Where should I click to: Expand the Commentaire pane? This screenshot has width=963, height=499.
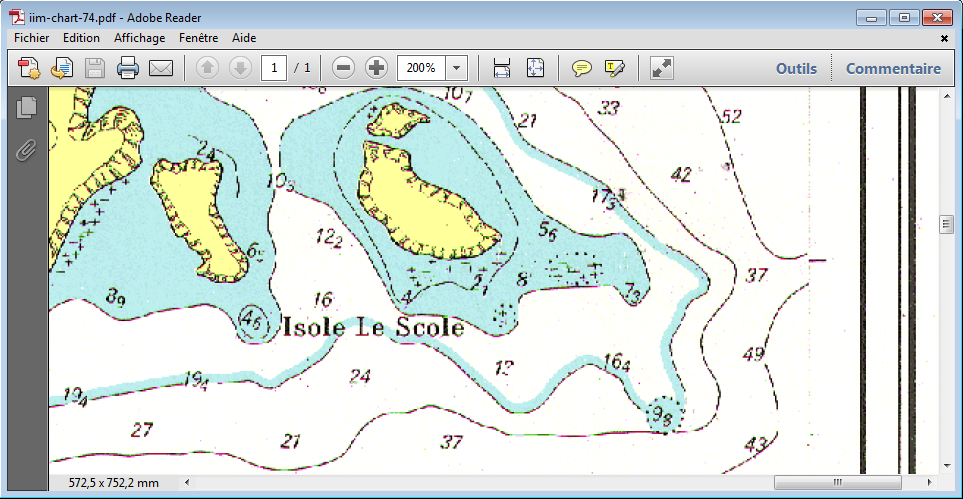tap(893, 69)
